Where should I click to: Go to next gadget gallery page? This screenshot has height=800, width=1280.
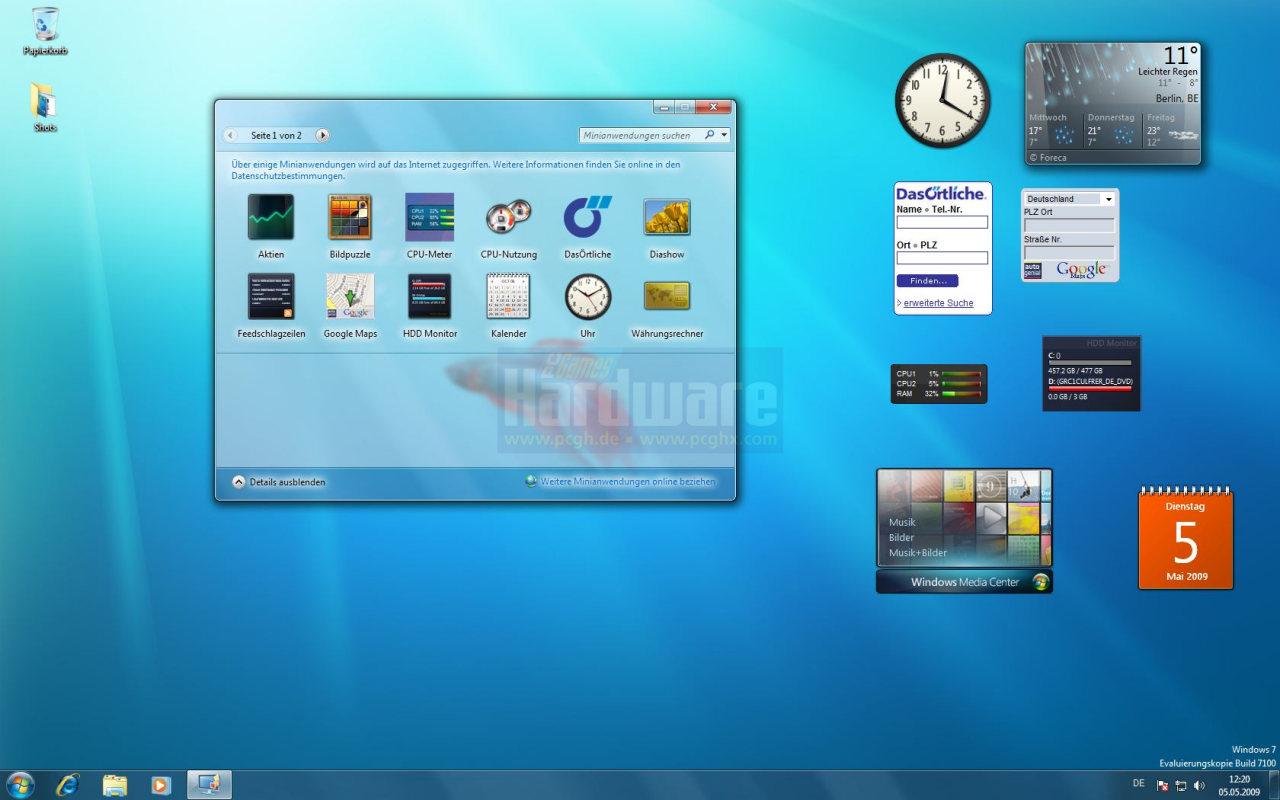(x=322, y=135)
